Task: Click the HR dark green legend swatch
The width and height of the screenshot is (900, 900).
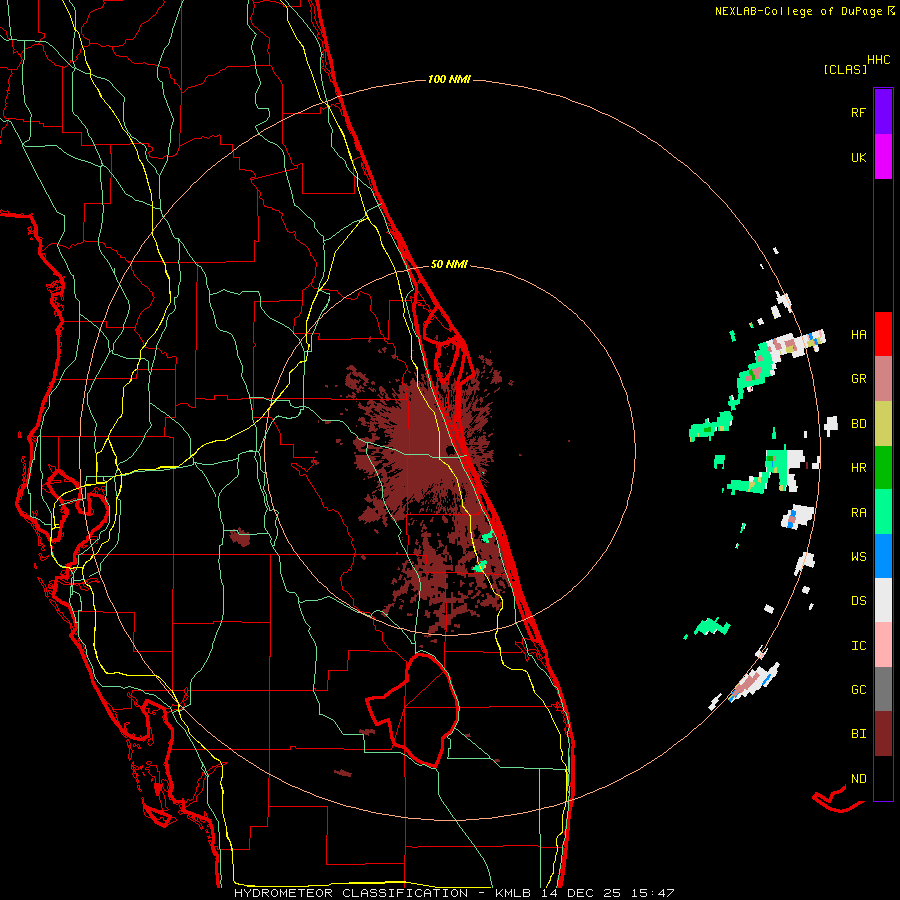Action: 883,467
